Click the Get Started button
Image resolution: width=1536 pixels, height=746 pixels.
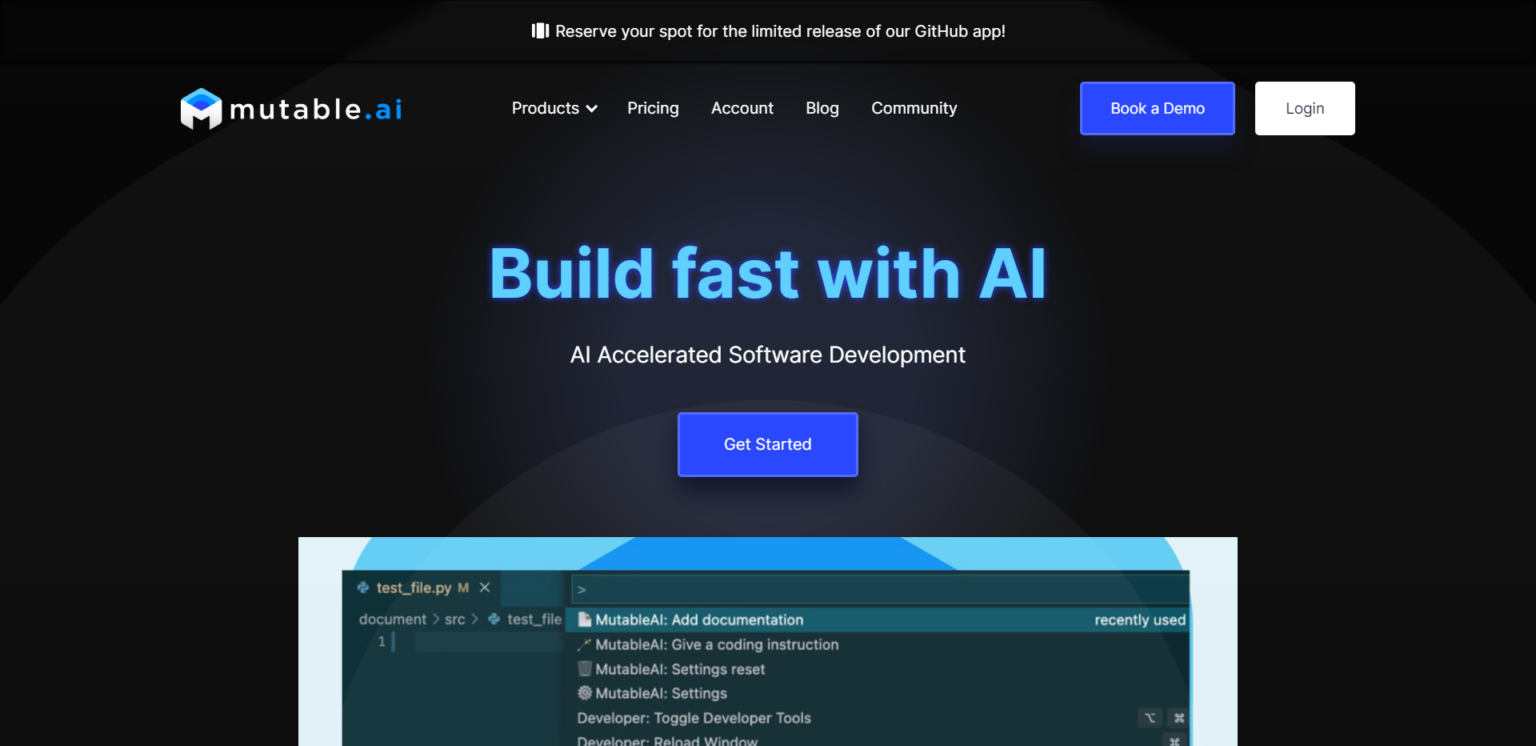(767, 444)
